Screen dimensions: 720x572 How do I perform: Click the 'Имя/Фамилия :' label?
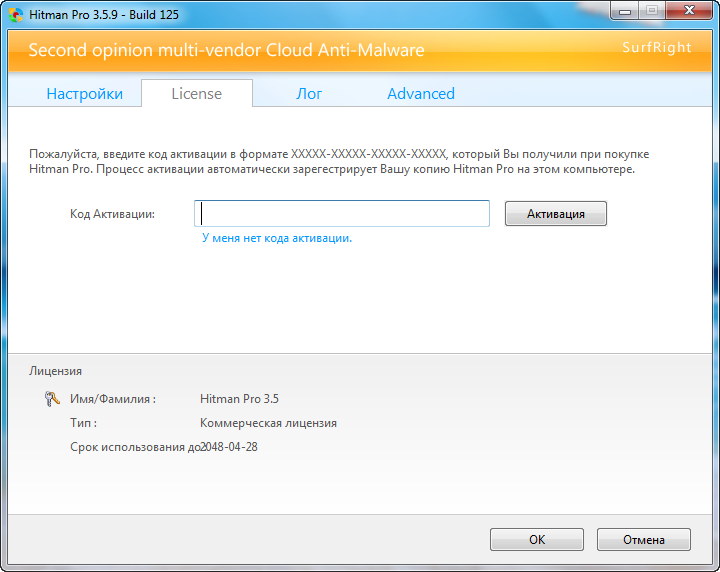(x=113, y=399)
